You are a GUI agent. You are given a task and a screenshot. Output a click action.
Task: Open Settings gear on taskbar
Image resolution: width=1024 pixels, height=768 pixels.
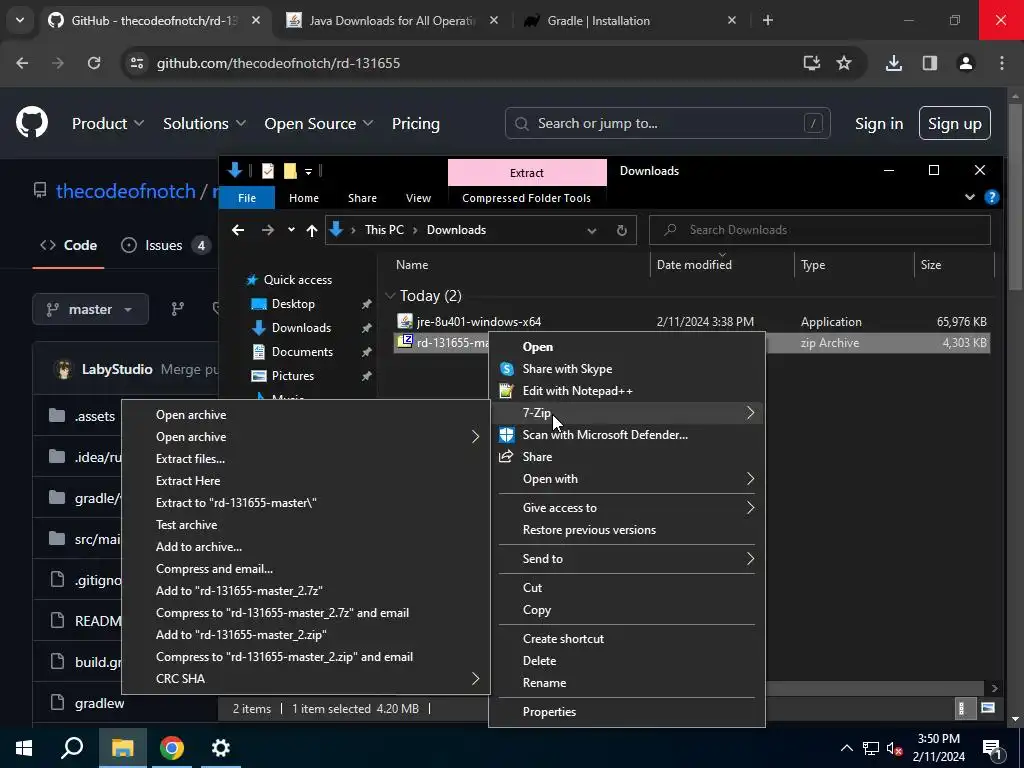pos(221,748)
